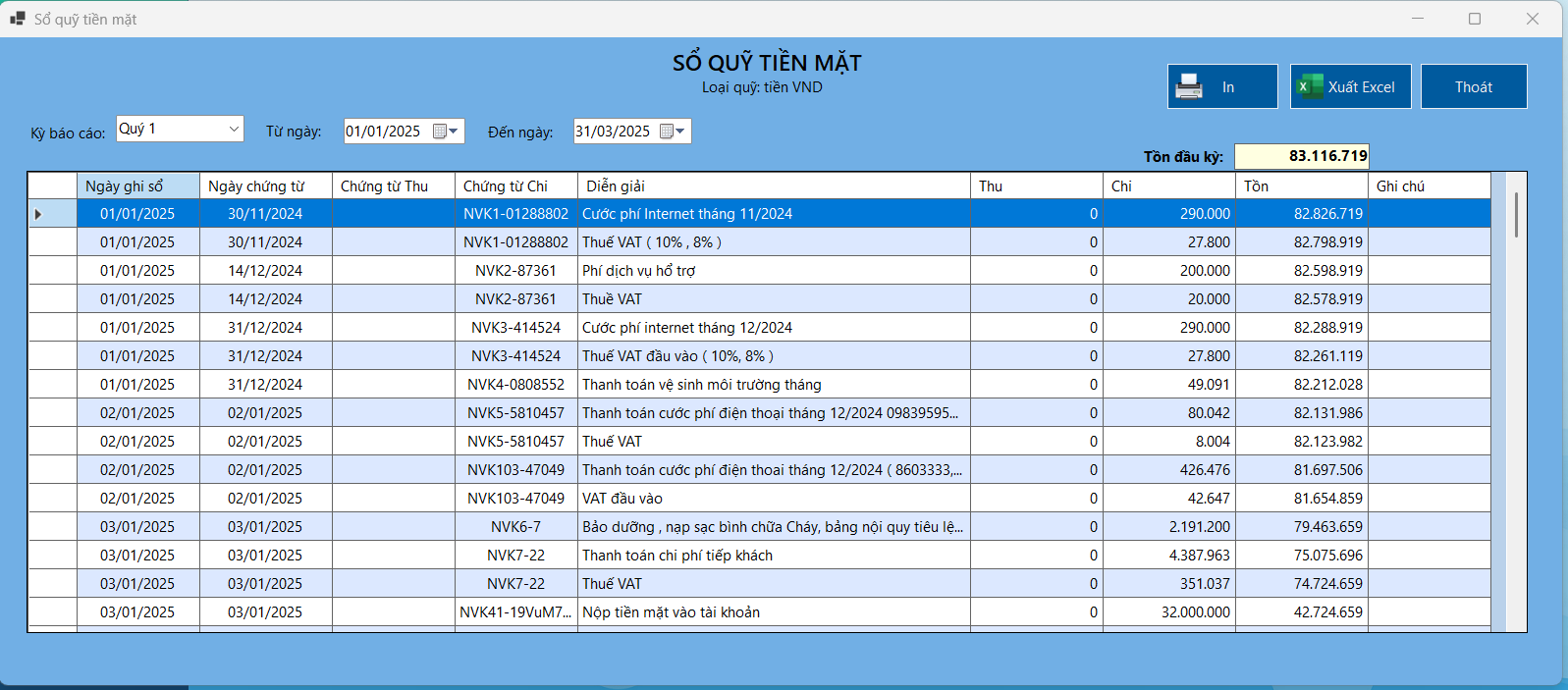Click the current row arrow indicator
This screenshot has height=690, width=1568.
pyautogui.click(x=38, y=214)
